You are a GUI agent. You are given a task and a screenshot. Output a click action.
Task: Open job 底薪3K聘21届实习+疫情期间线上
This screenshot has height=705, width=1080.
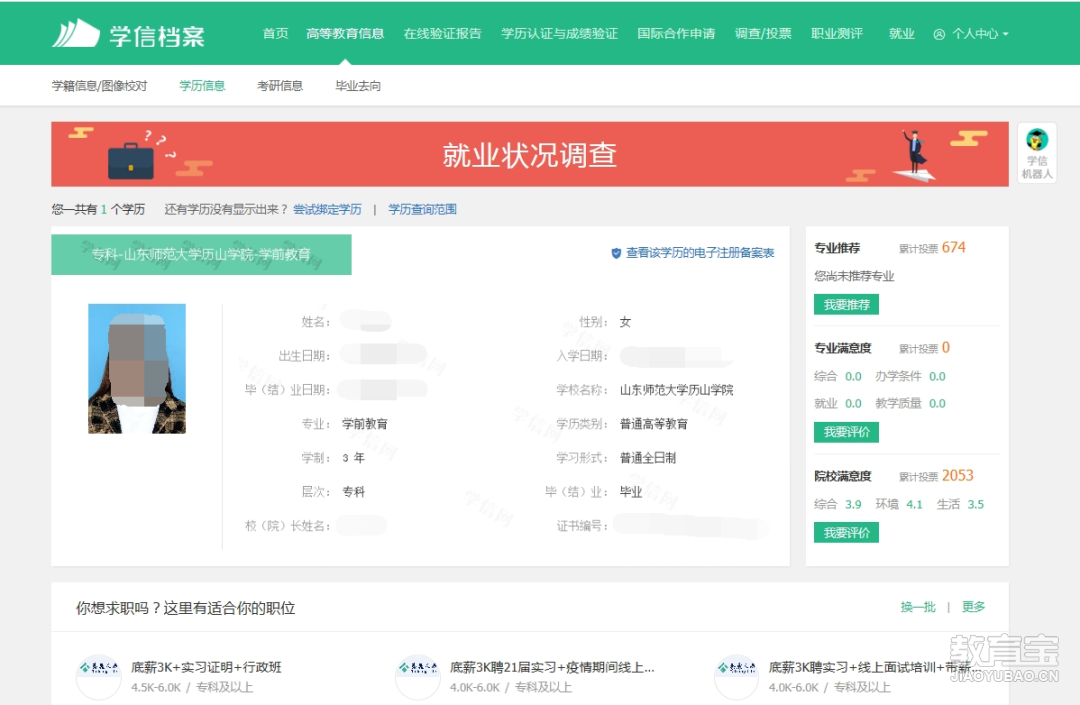(x=552, y=667)
